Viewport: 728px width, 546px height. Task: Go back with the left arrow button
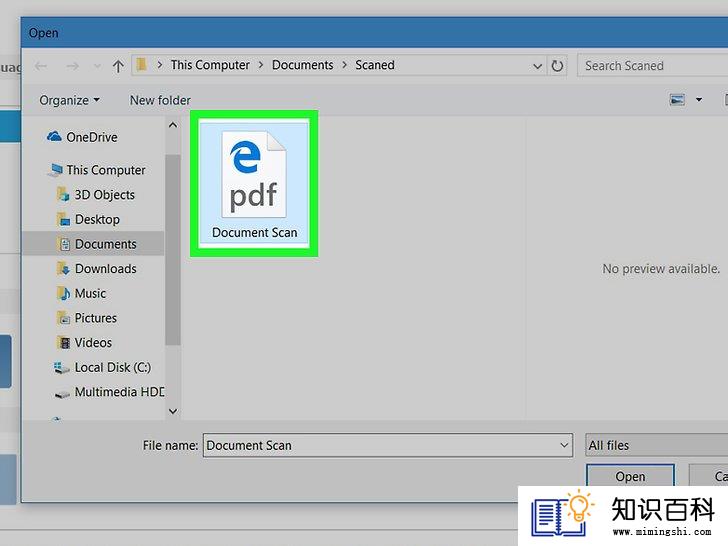[41, 66]
